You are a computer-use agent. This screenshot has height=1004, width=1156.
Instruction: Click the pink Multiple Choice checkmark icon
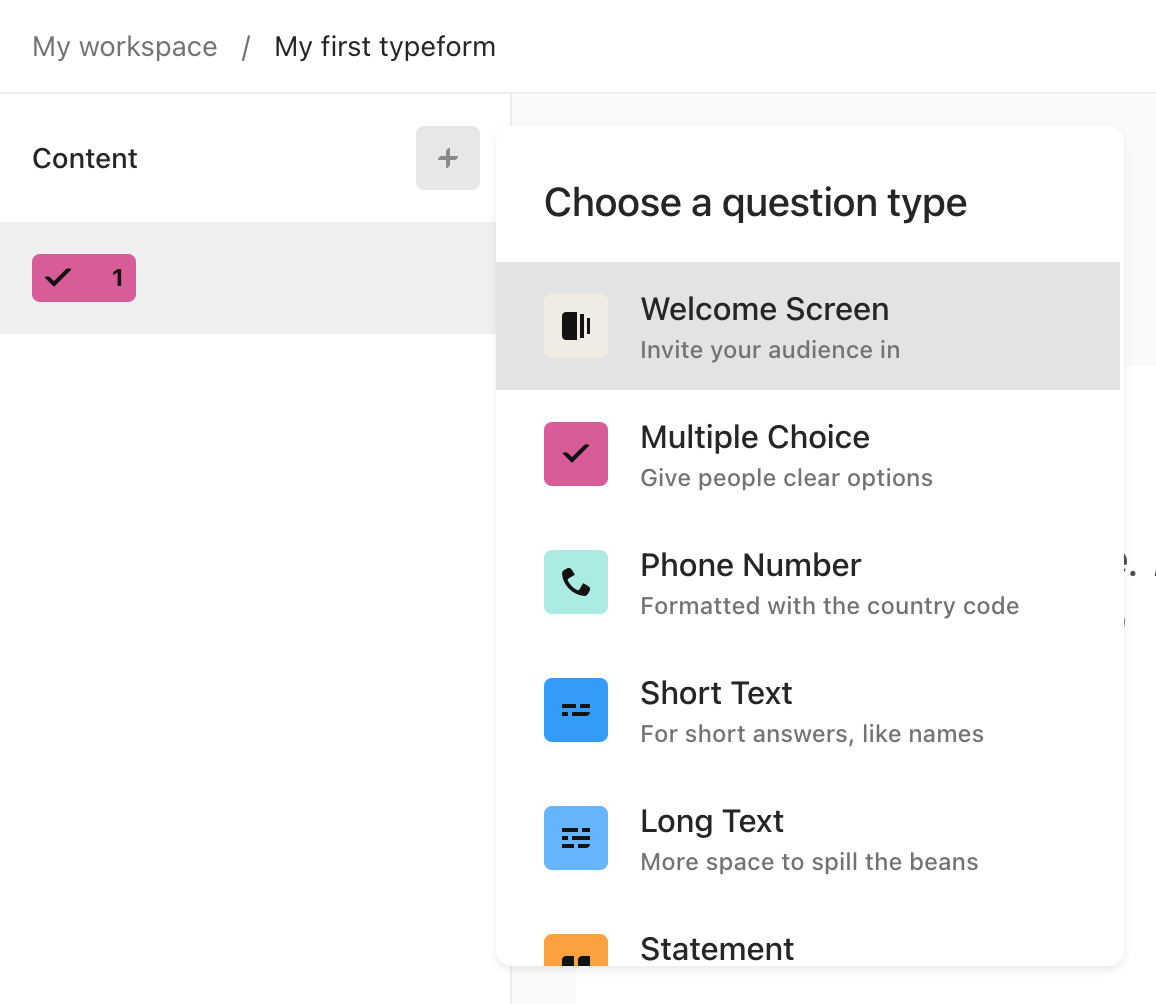click(576, 454)
